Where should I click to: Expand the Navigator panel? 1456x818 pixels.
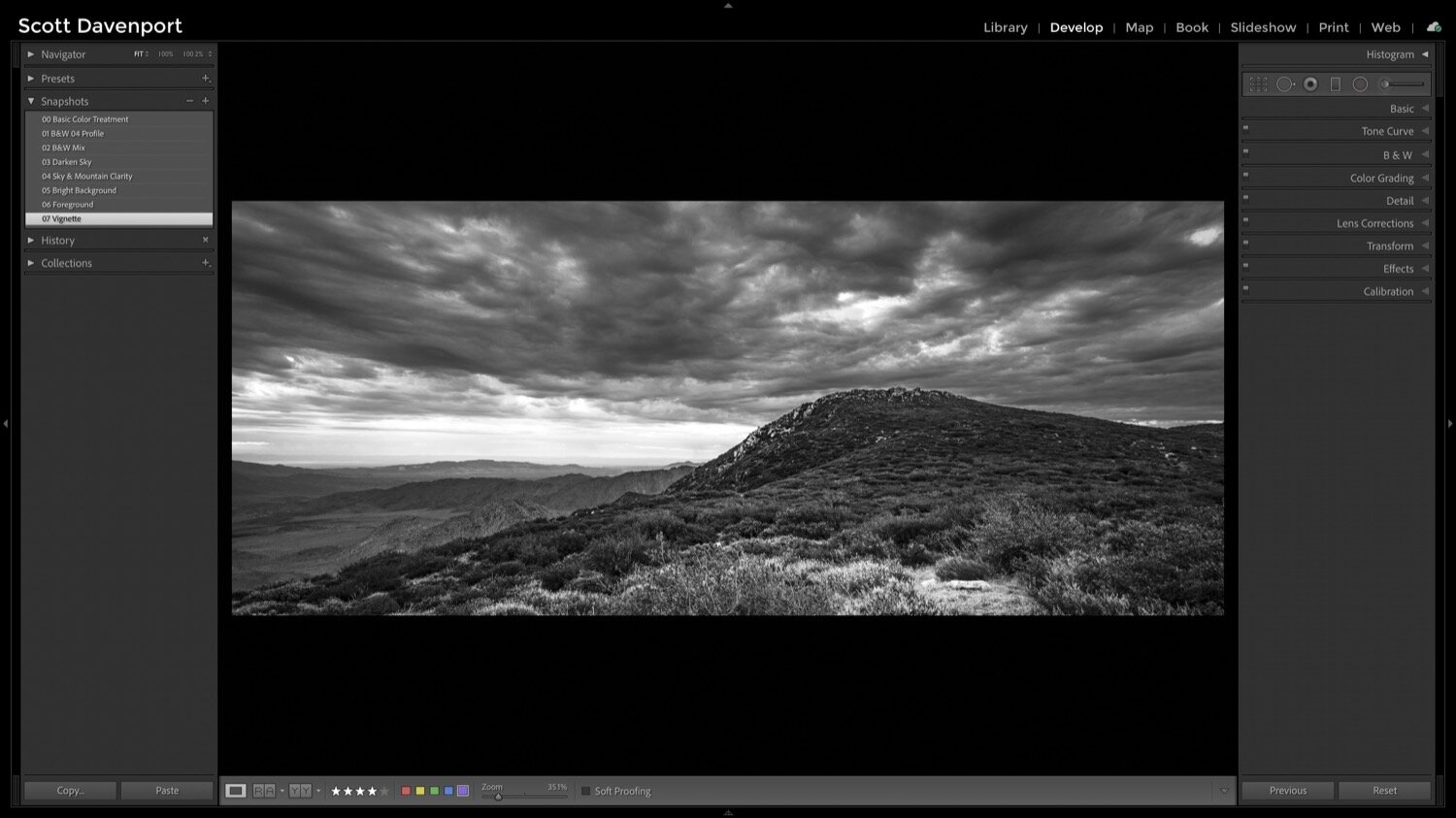[31, 54]
